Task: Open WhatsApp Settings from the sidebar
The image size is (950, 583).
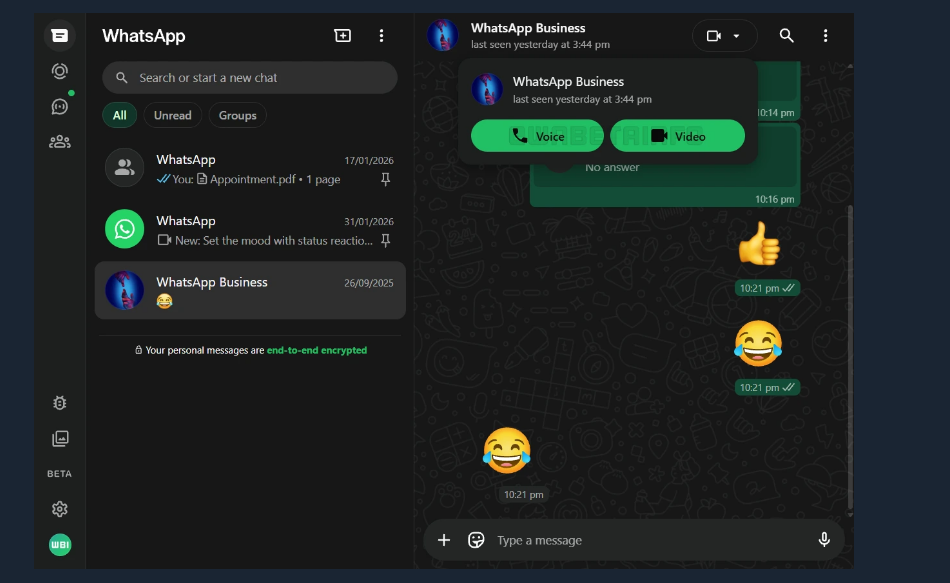Action: (59, 509)
